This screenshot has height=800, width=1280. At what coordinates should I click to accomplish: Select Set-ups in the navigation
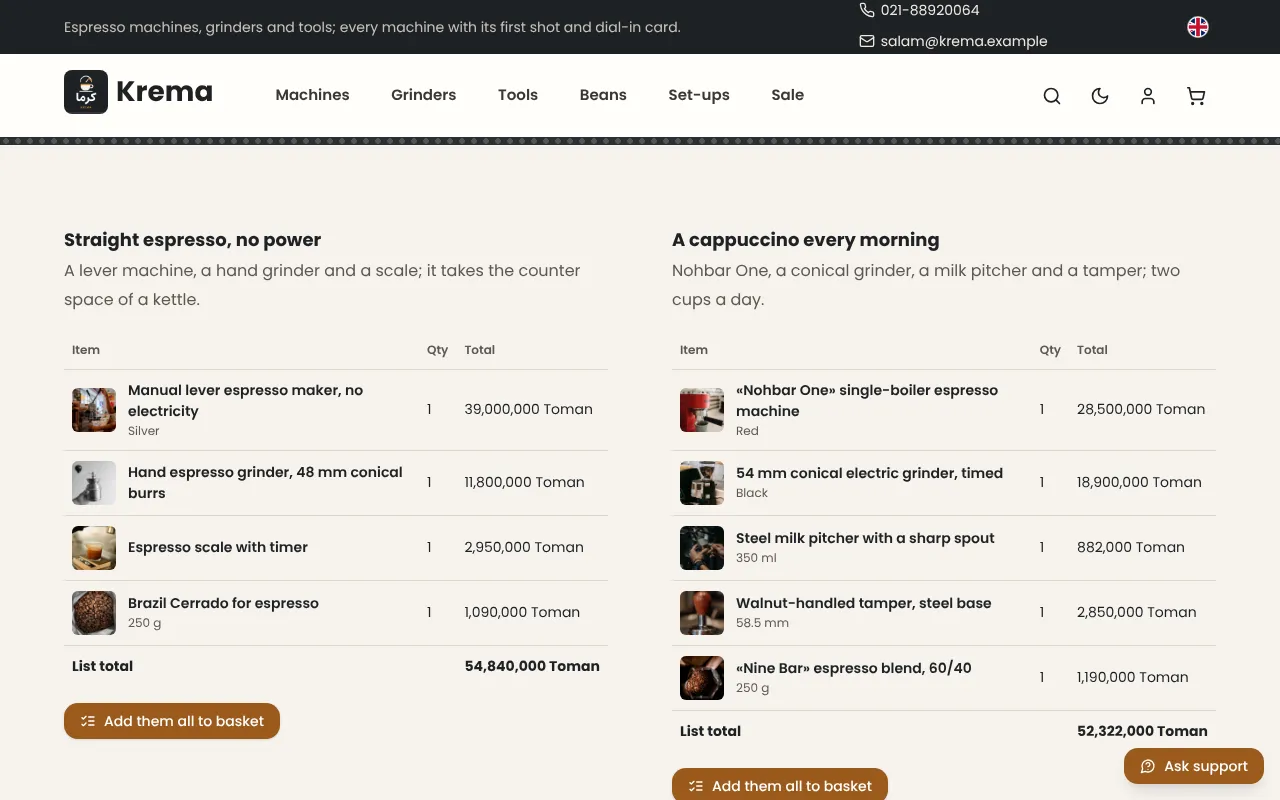699,95
